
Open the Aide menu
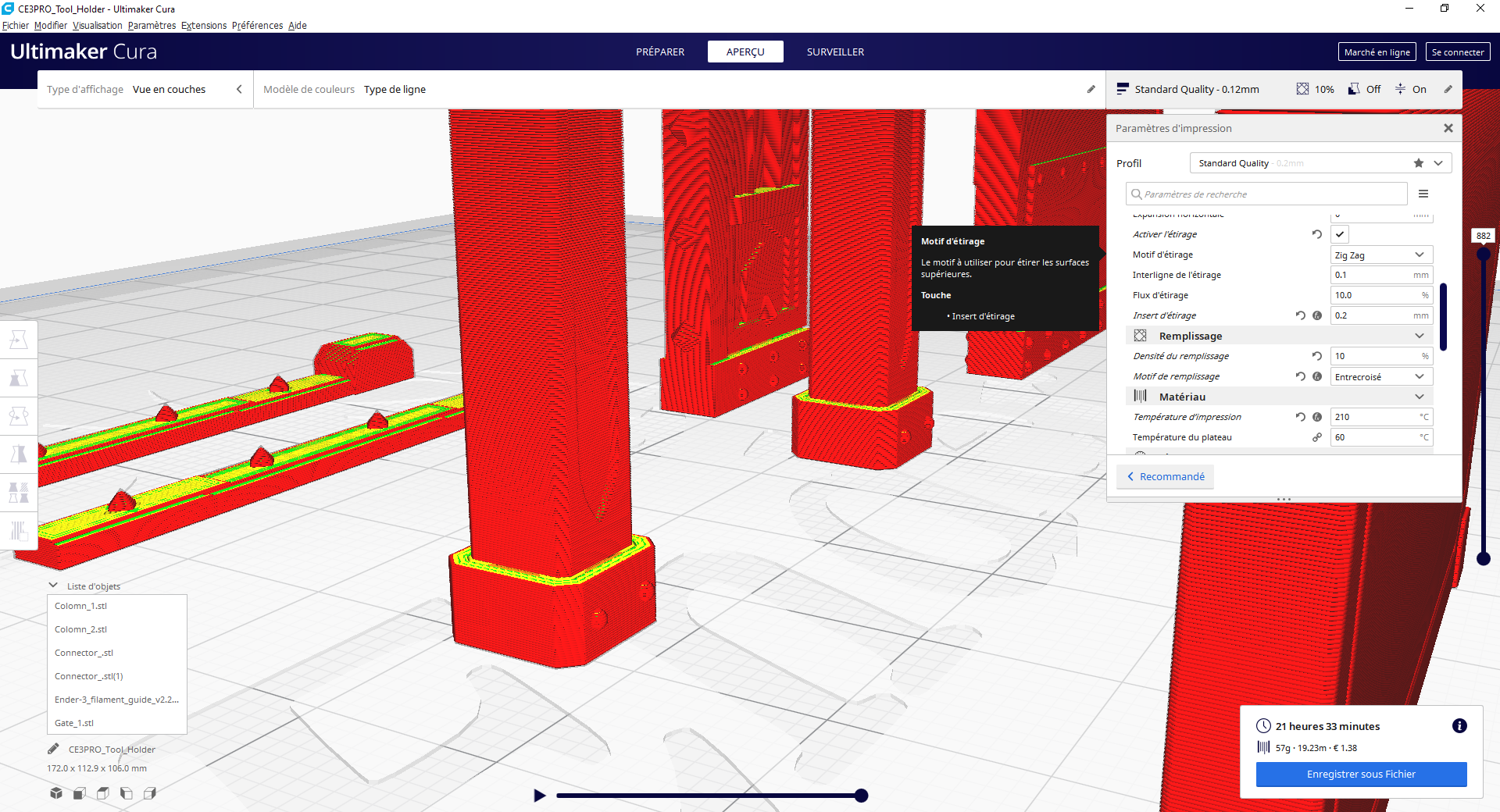pos(298,25)
